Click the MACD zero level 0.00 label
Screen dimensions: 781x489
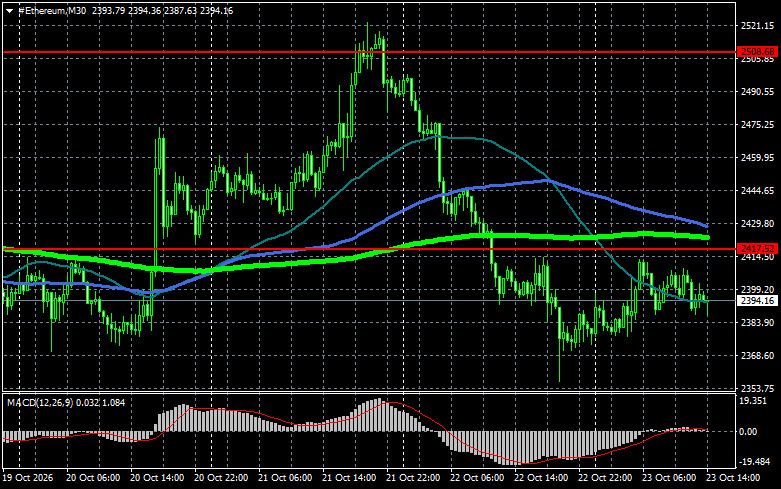click(x=748, y=432)
